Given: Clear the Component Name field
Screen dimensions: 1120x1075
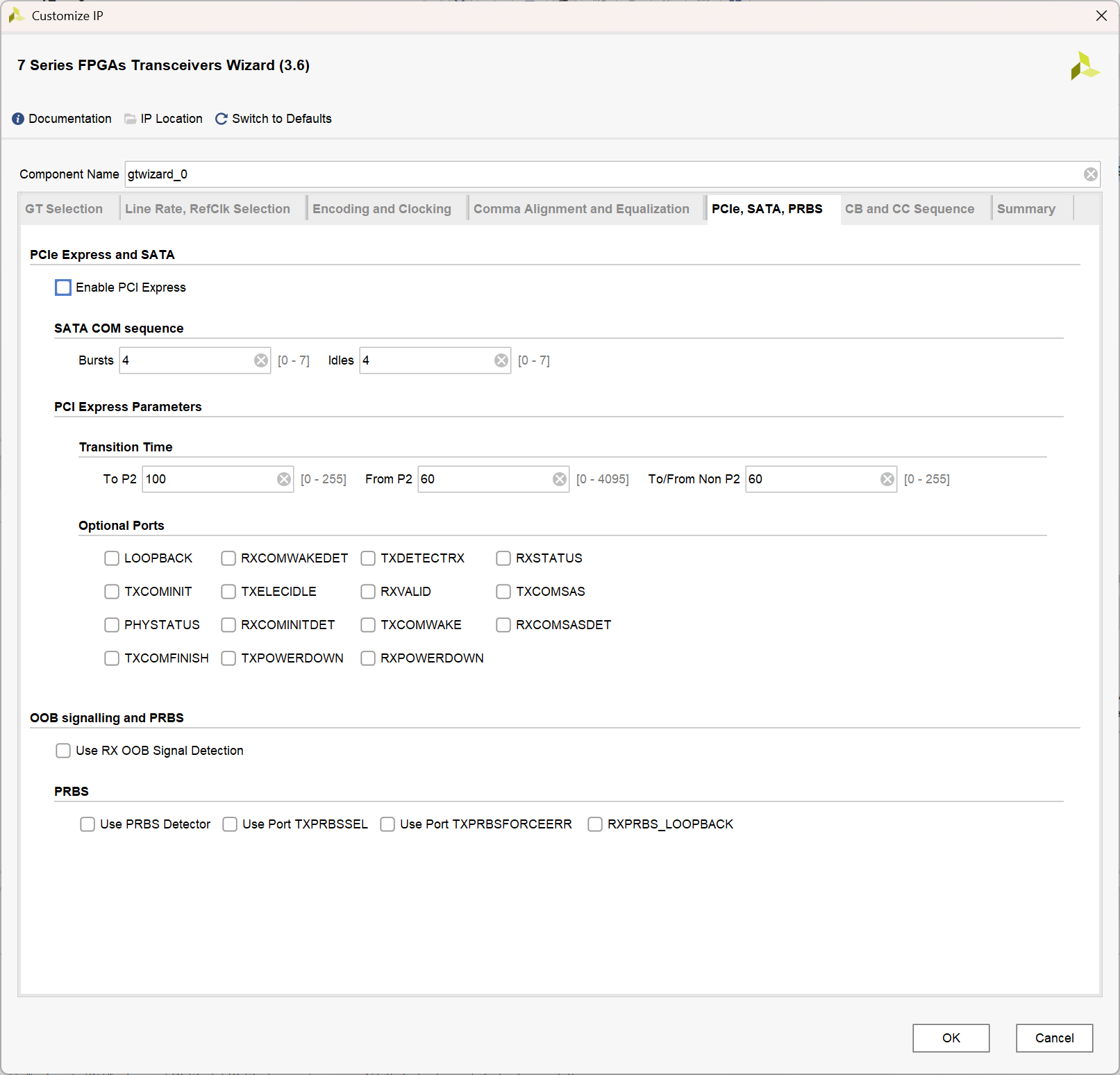Looking at the screenshot, I should (1091, 174).
